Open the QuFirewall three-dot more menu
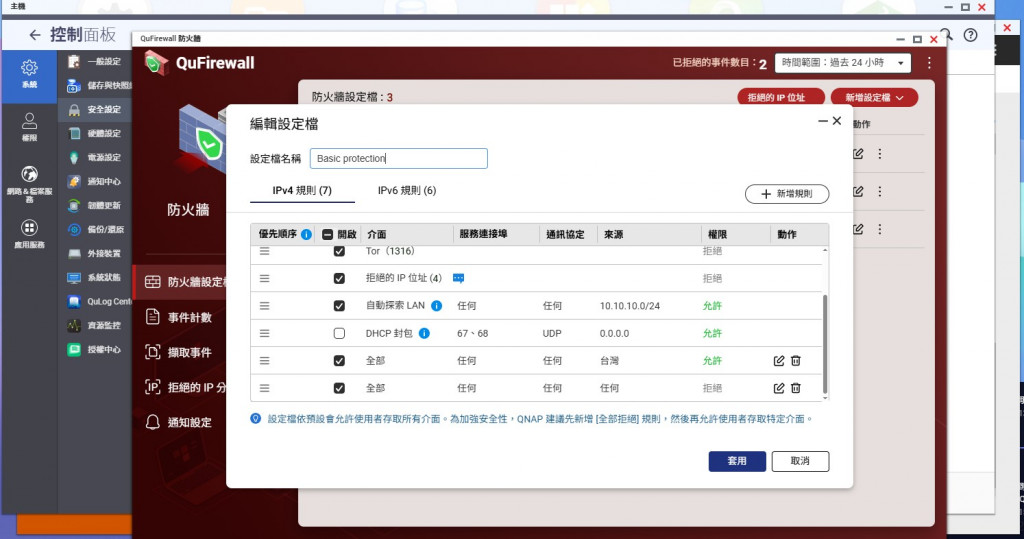The height and width of the screenshot is (539, 1024). pyautogui.click(x=929, y=63)
